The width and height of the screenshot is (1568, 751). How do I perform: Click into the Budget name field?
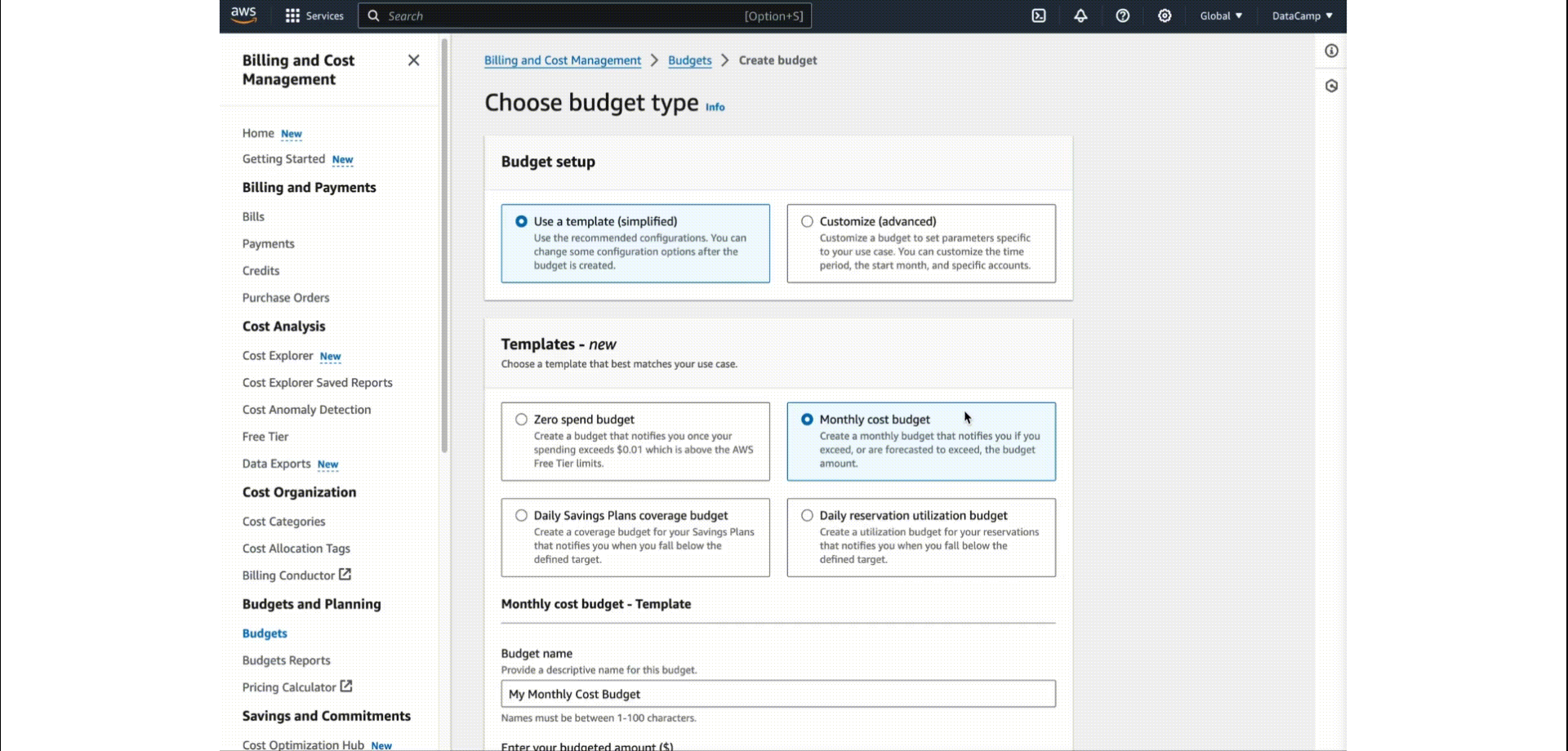click(x=778, y=694)
